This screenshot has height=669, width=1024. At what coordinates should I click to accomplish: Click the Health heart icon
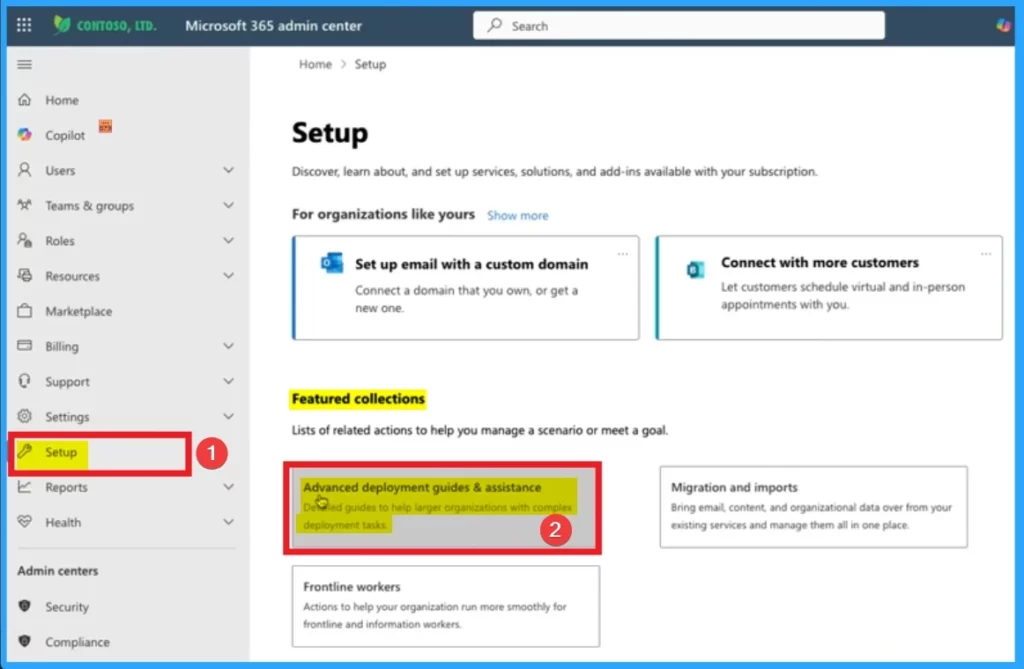tap(24, 522)
